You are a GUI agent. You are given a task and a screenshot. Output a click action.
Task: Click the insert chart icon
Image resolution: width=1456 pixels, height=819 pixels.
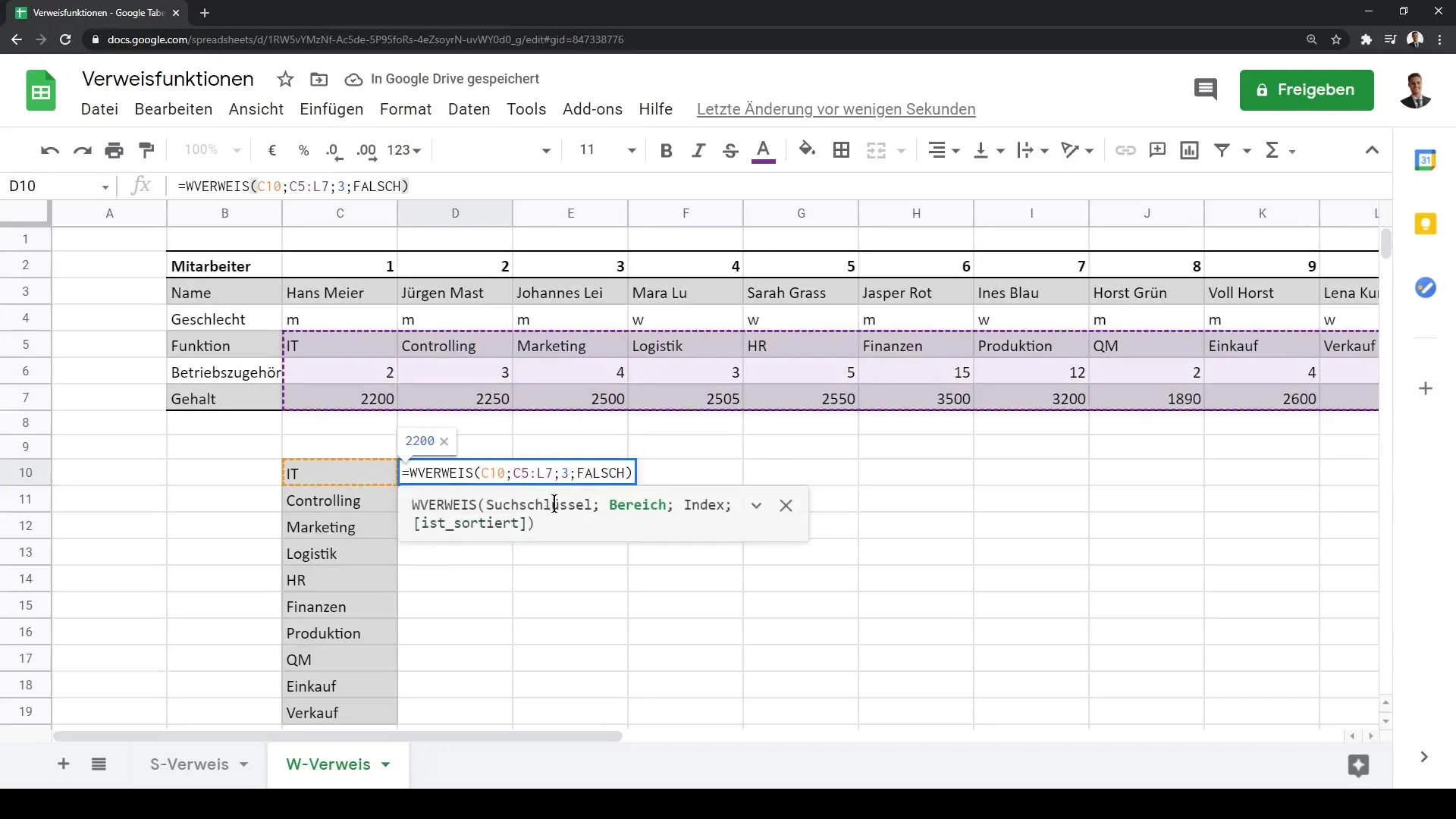(1190, 150)
